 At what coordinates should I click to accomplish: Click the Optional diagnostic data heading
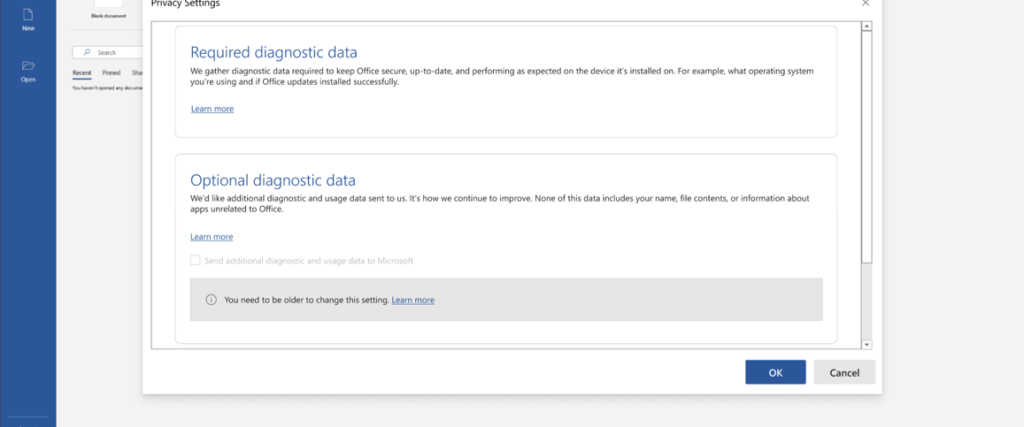tap(273, 180)
